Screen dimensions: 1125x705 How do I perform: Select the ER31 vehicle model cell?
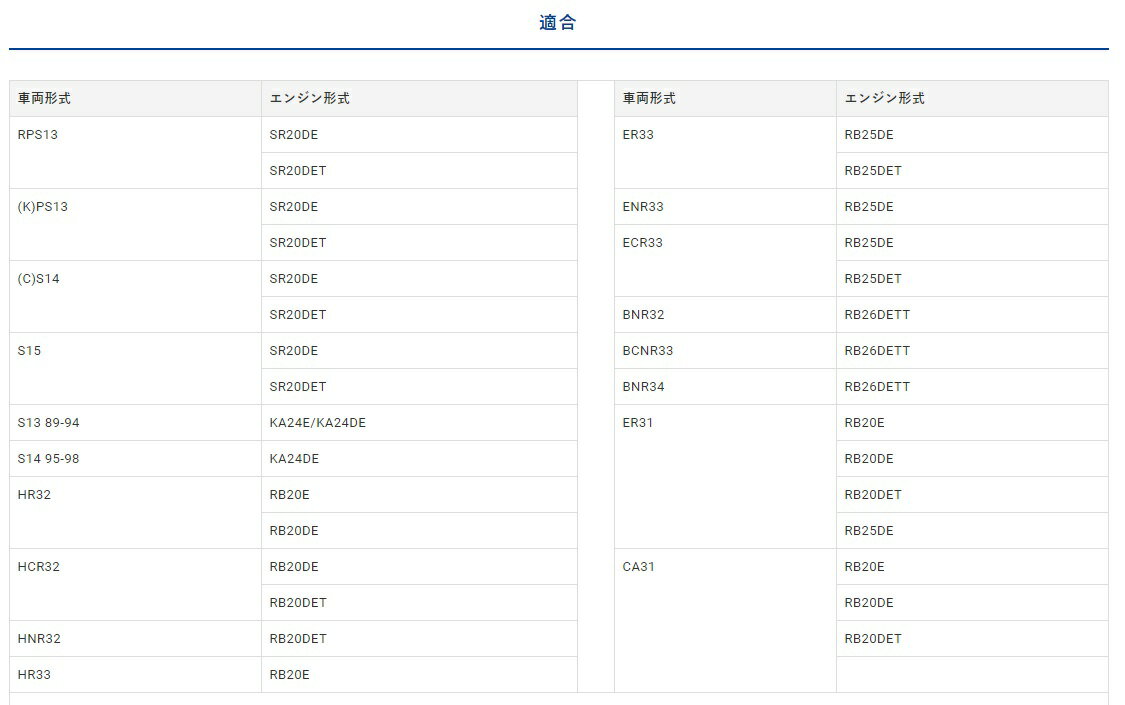click(638, 423)
